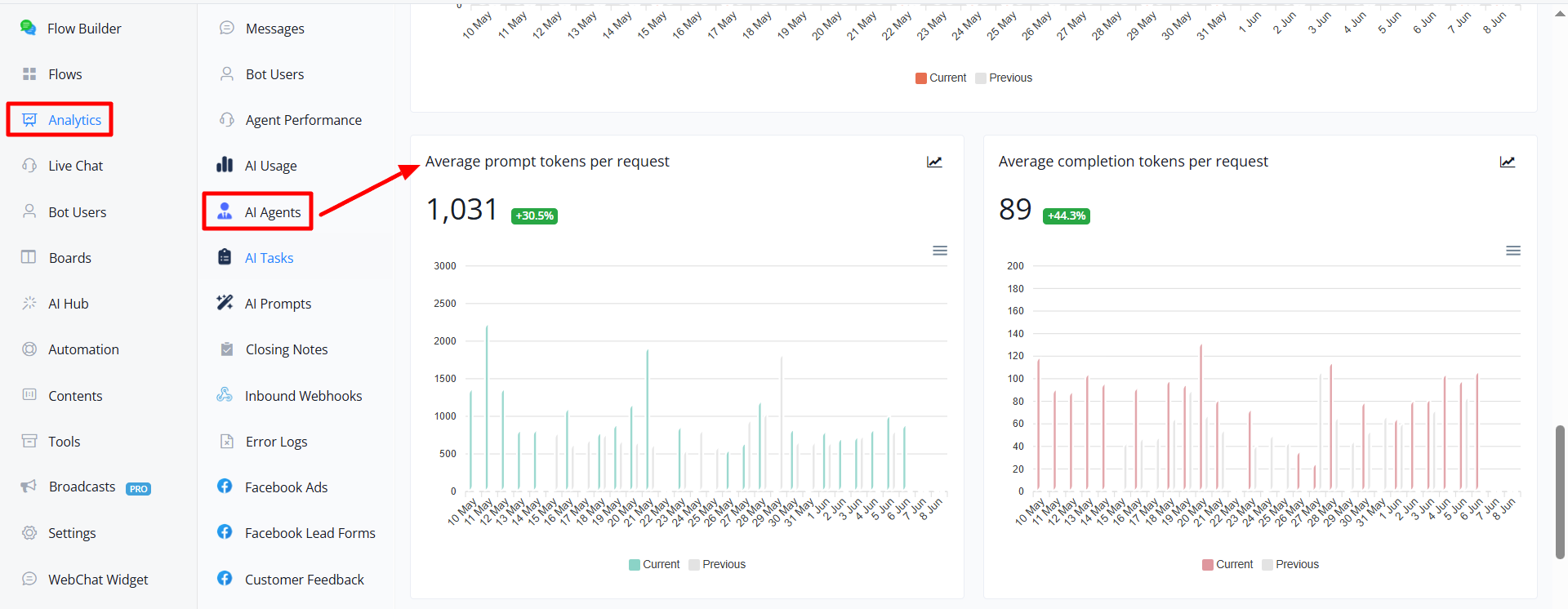Open the Flow Builder logo icon

[28, 28]
